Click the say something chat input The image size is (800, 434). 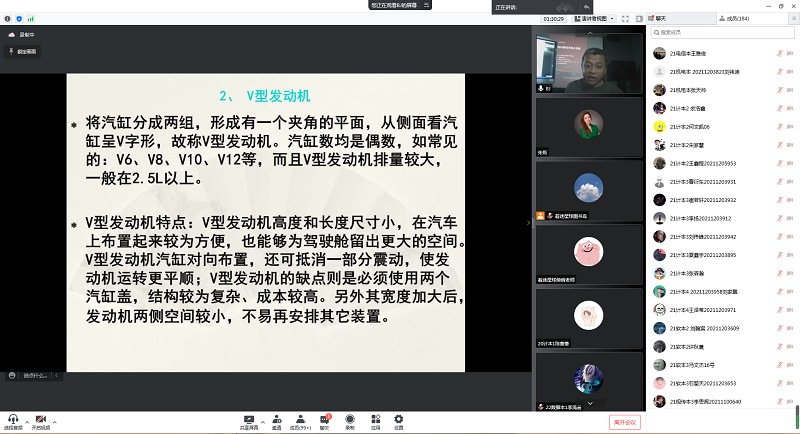tap(35, 375)
